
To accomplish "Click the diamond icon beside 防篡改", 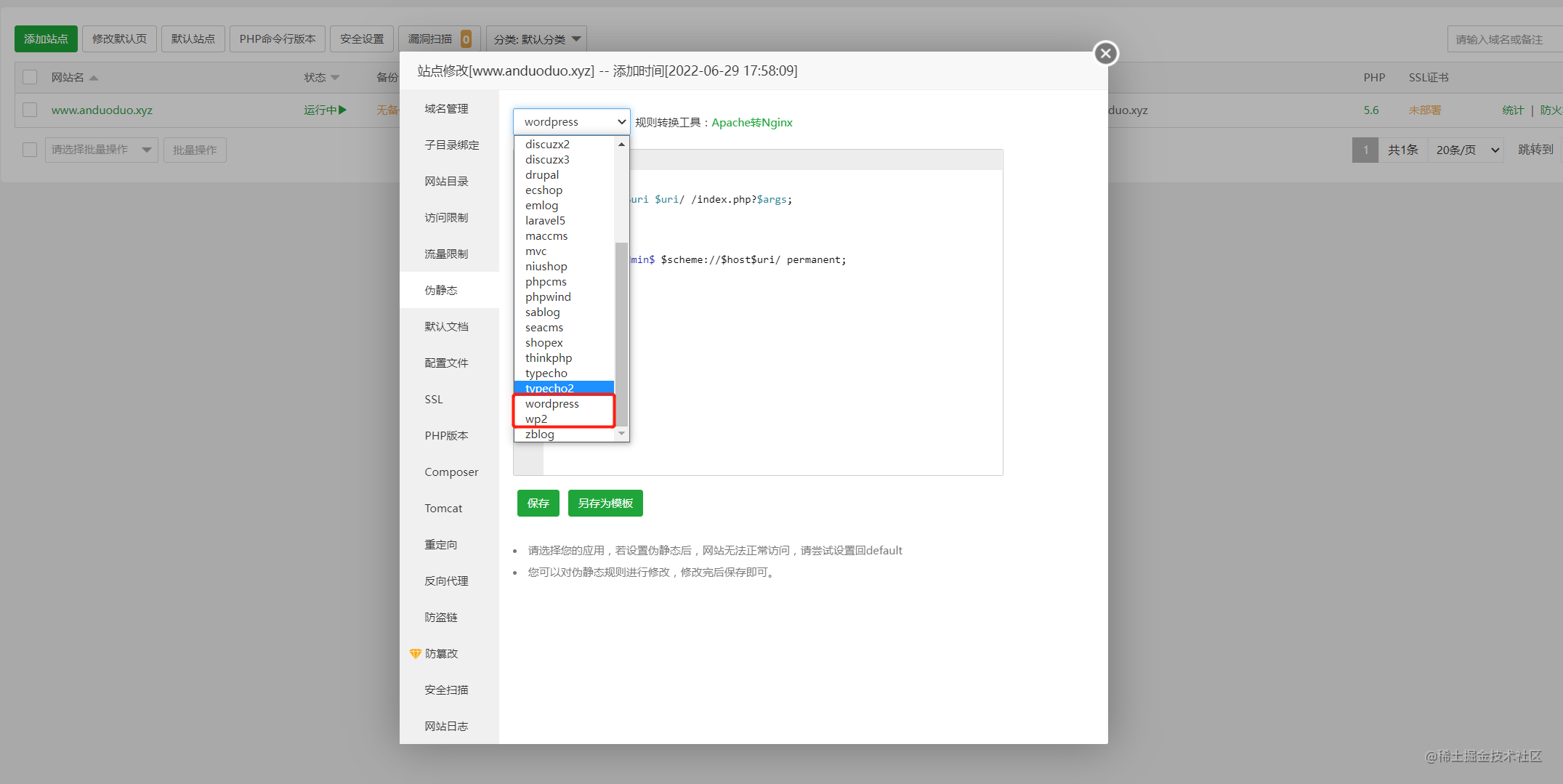I will 416,654.
